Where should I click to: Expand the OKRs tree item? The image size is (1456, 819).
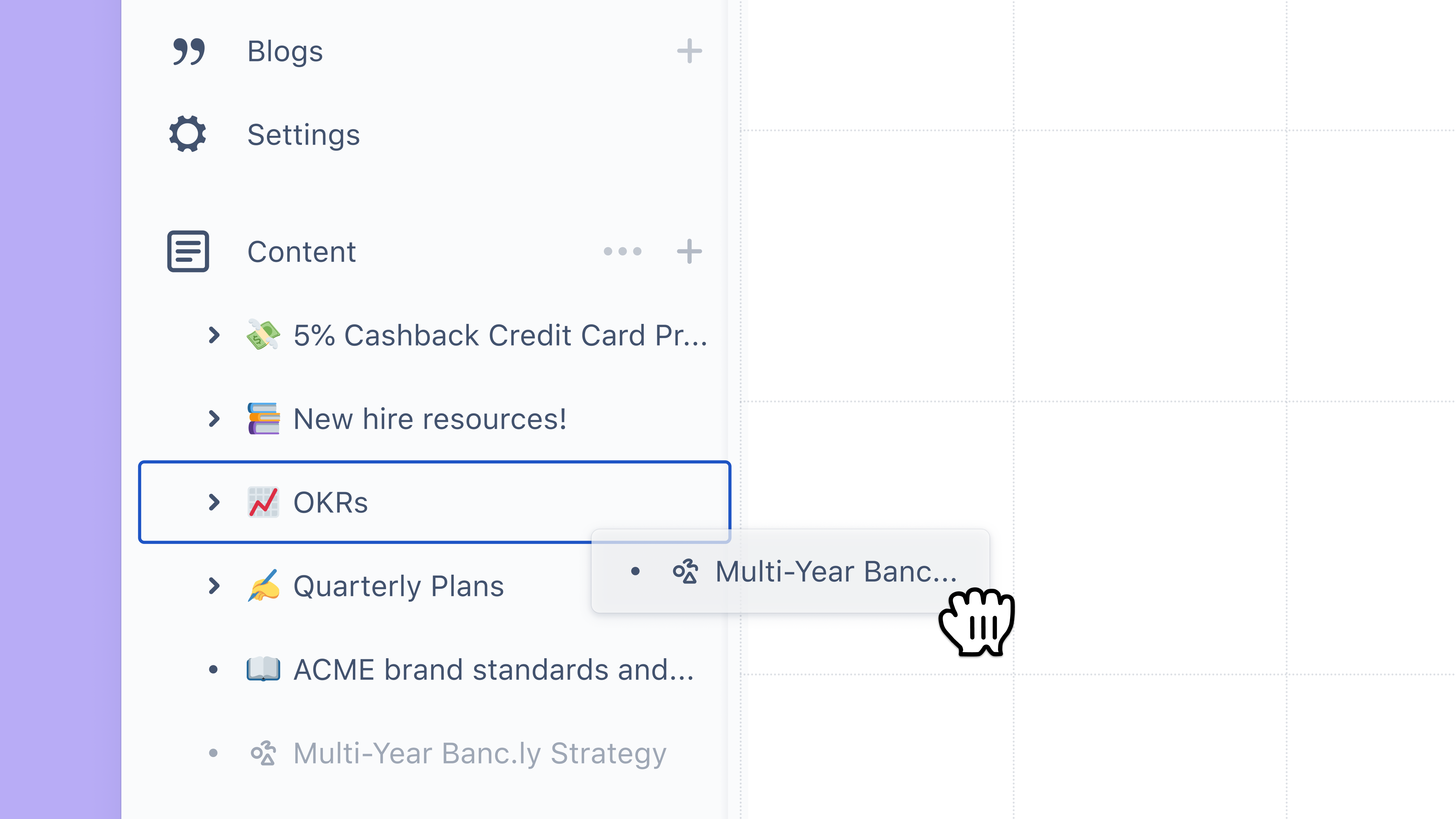click(214, 502)
